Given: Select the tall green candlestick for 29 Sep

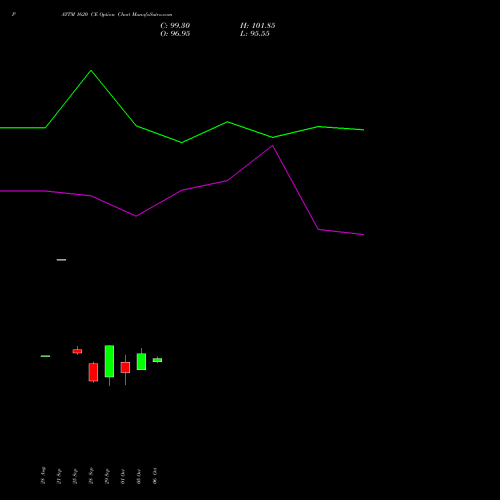Looking at the screenshot, I should [109, 361].
